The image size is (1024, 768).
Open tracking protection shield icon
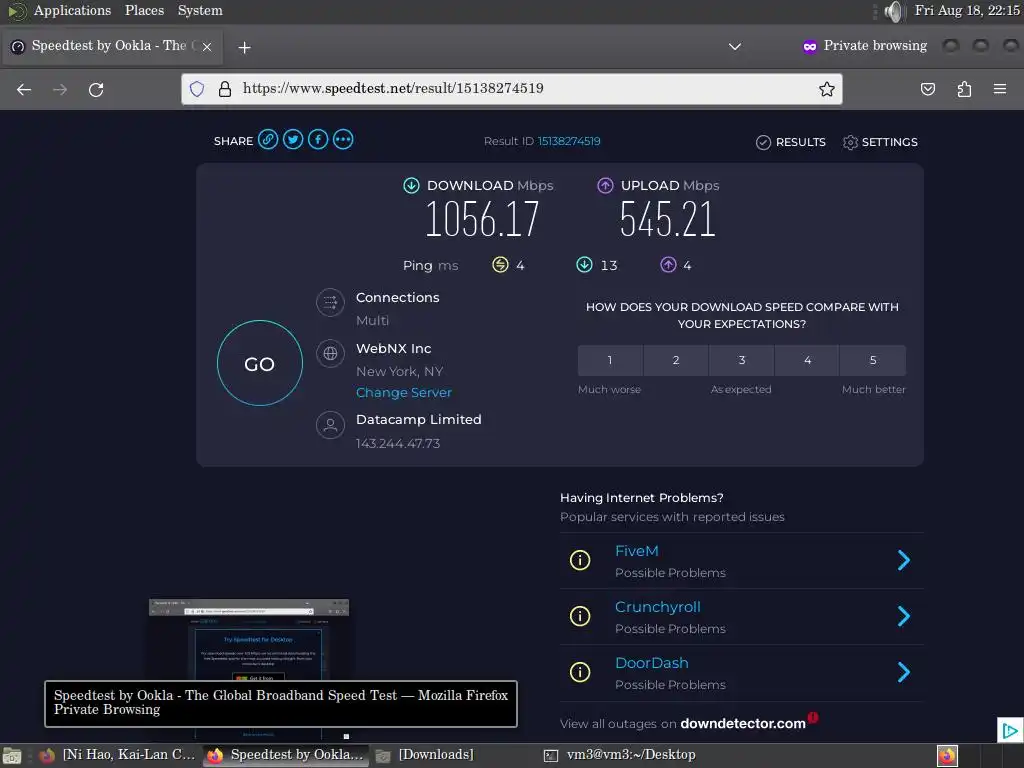[x=197, y=89]
